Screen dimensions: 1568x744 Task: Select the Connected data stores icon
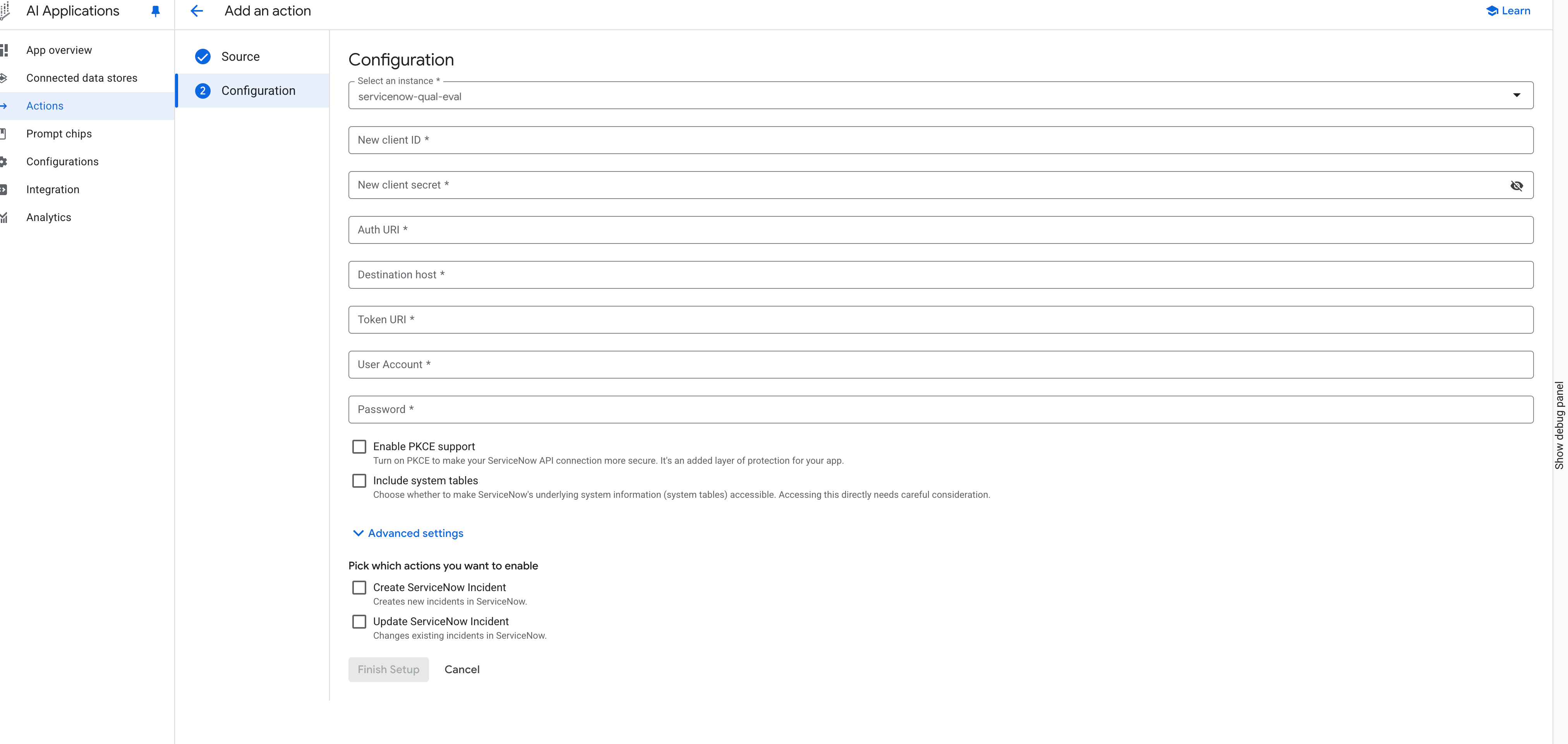[5, 77]
